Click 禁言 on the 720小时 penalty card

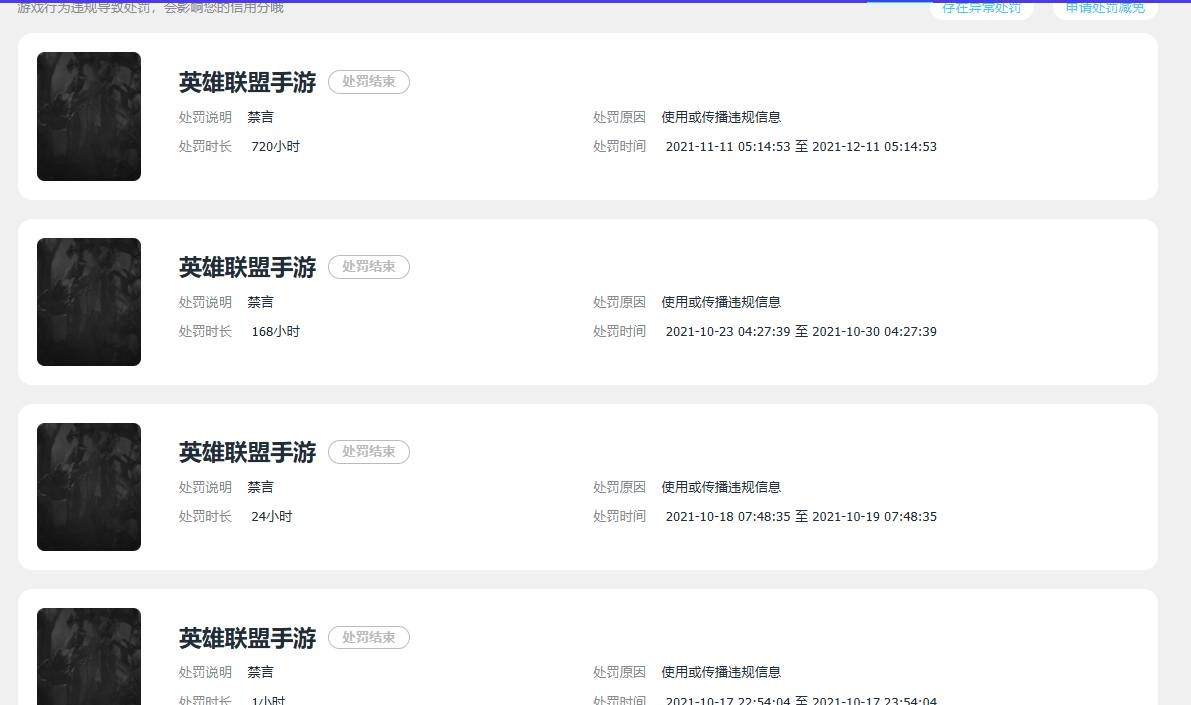tap(261, 117)
